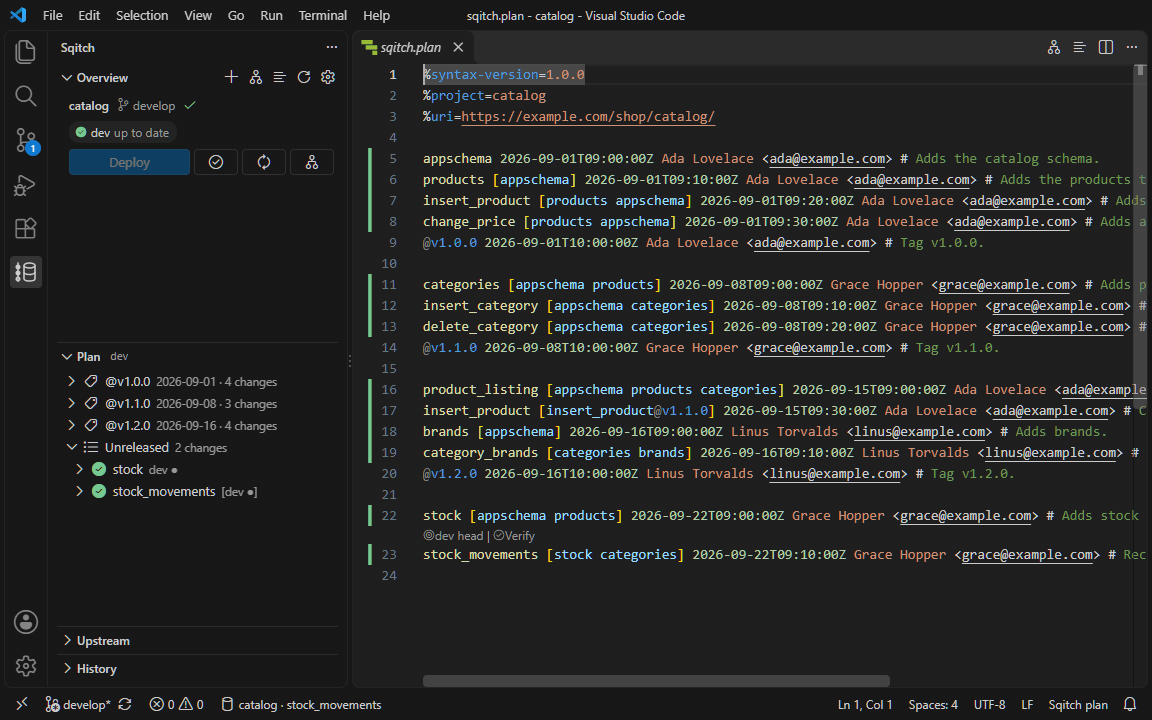Open the https://example.com/shop/catalog/ URI link
Screen dimensions: 1152x720
point(588,117)
